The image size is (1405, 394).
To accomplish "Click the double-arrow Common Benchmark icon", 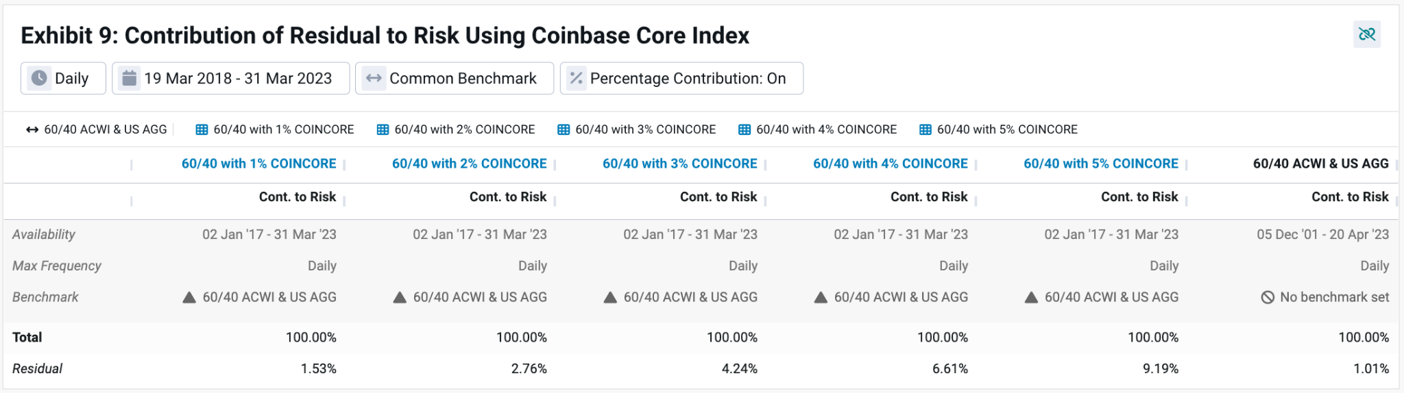I will [x=374, y=78].
